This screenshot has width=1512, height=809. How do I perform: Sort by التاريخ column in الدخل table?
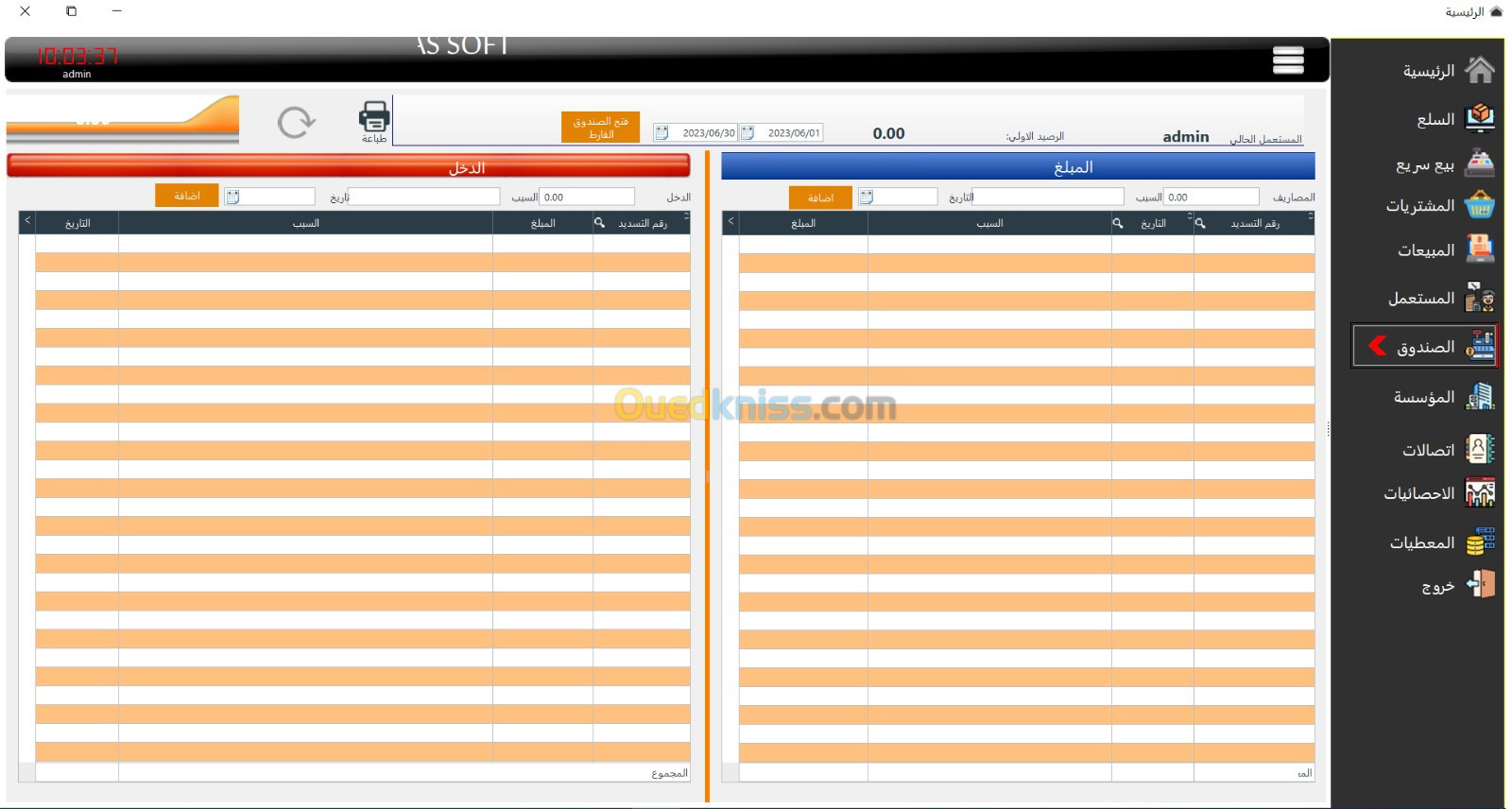tap(77, 223)
